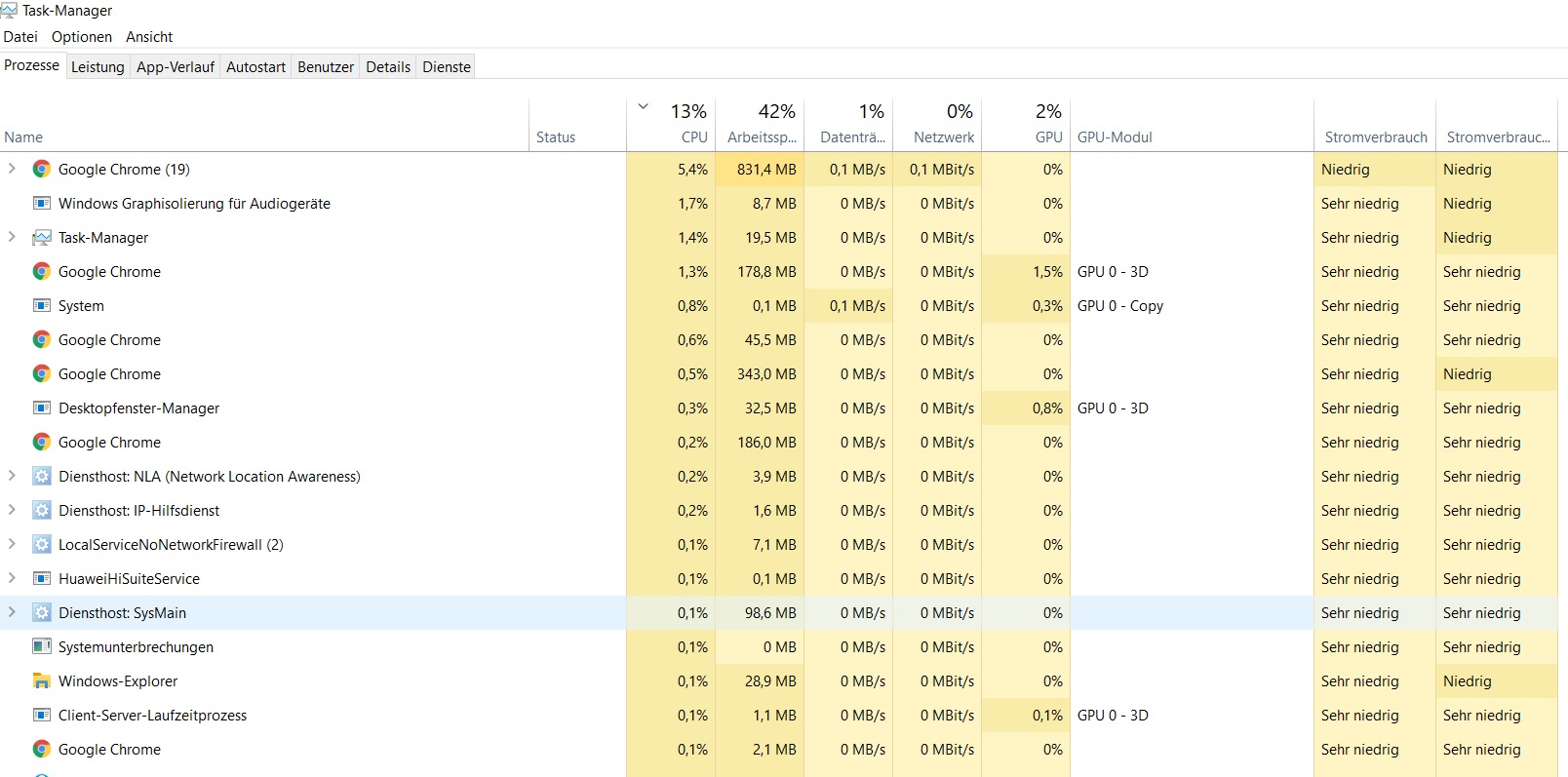1568x777 pixels.
Task: Sort by Datenträger column header
Action: [848, 125]
